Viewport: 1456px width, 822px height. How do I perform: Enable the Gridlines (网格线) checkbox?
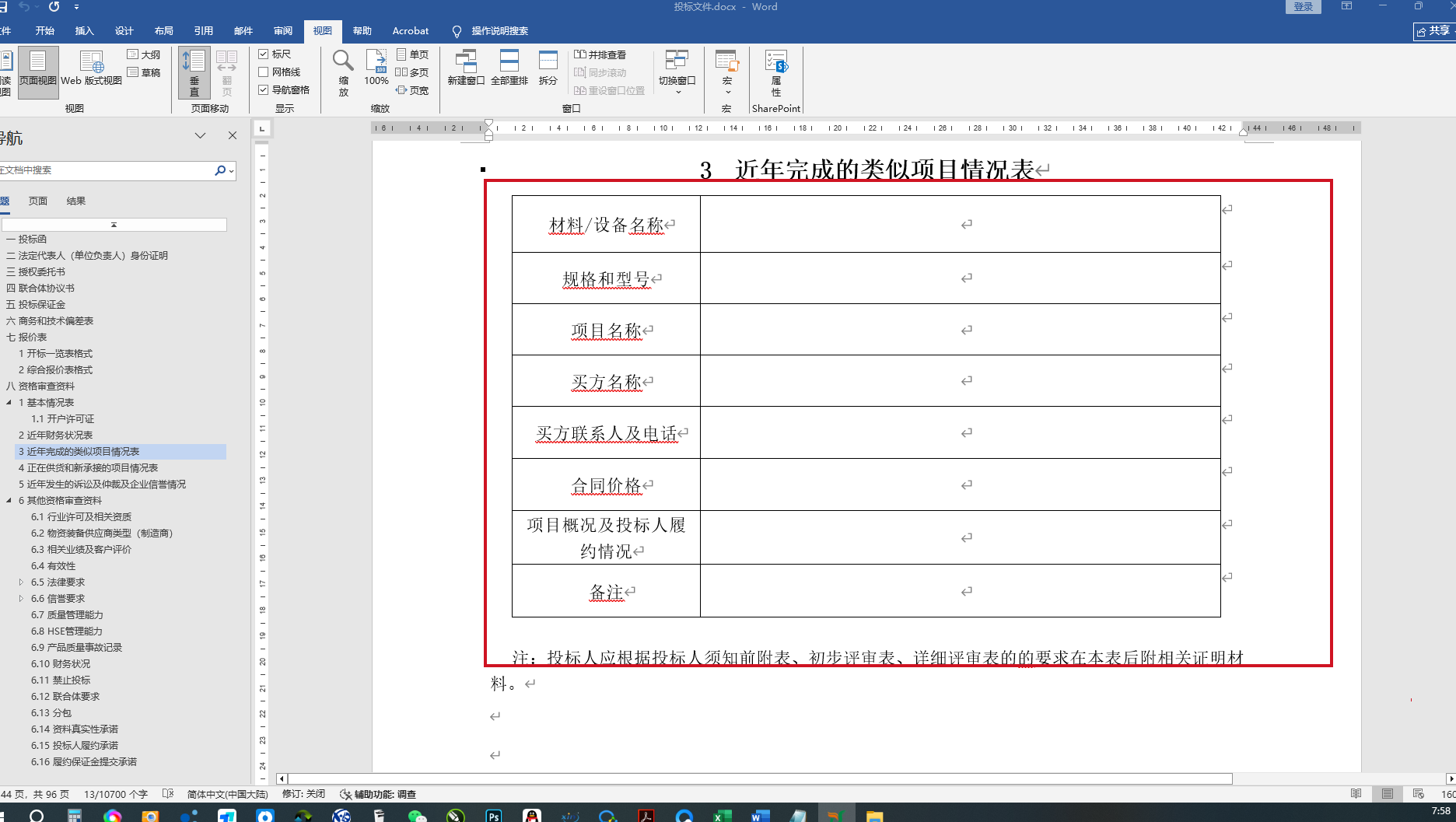point(264,72)
